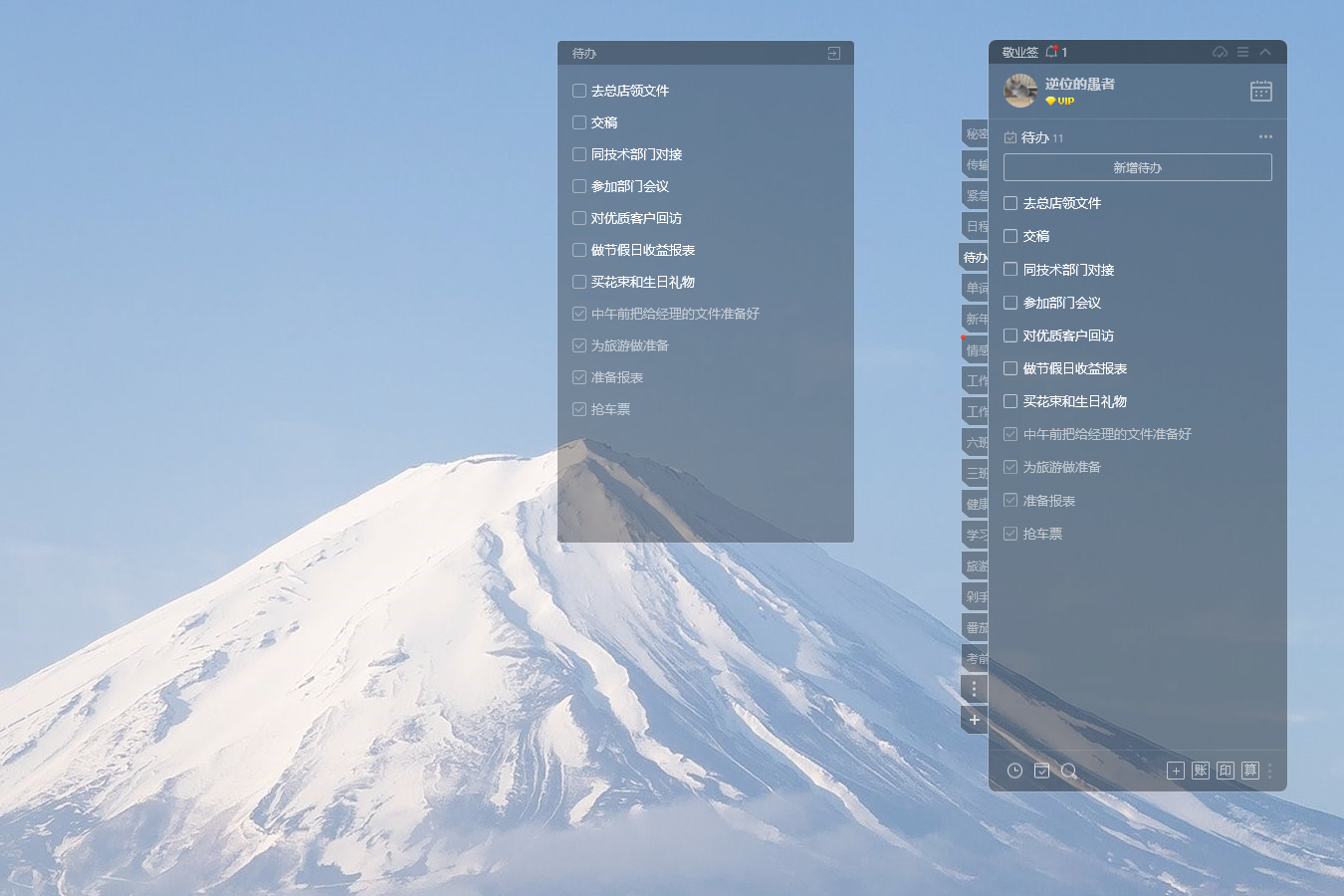This screenshot has width=1344, height=896.
Task: Check 去总店领文件 in the floating 待办 window
Action: [x=579, y=91]
